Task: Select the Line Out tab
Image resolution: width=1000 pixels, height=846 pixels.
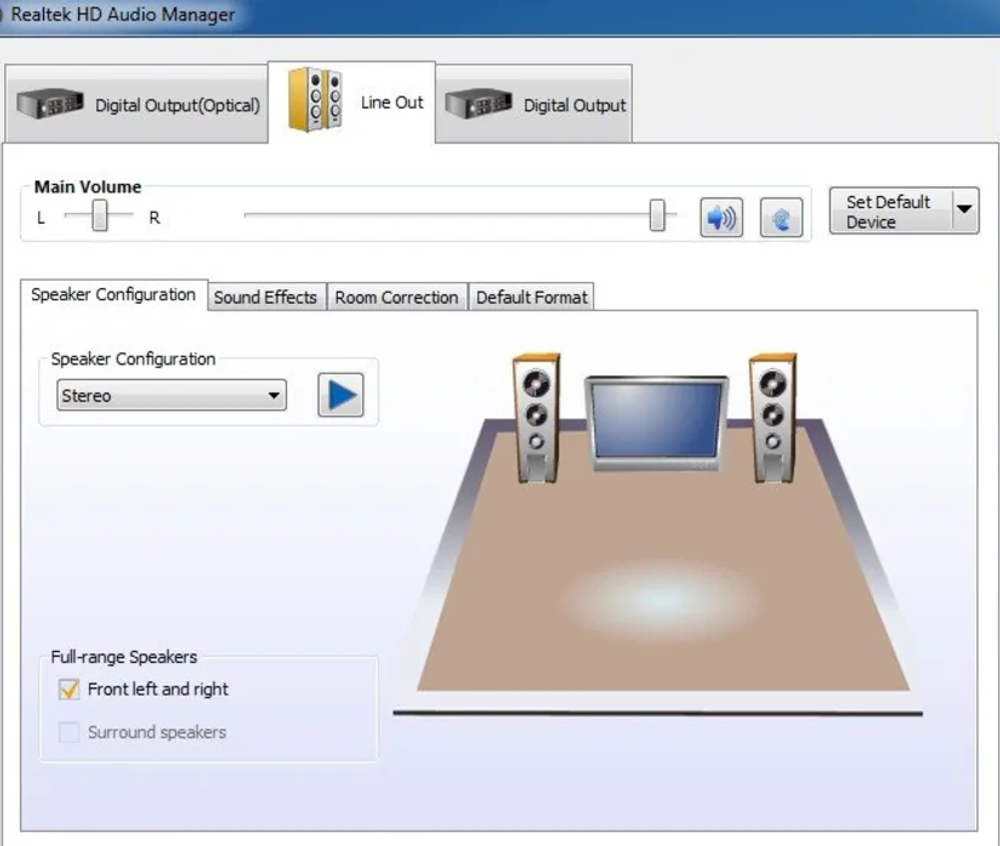Action: click(352, 102)
